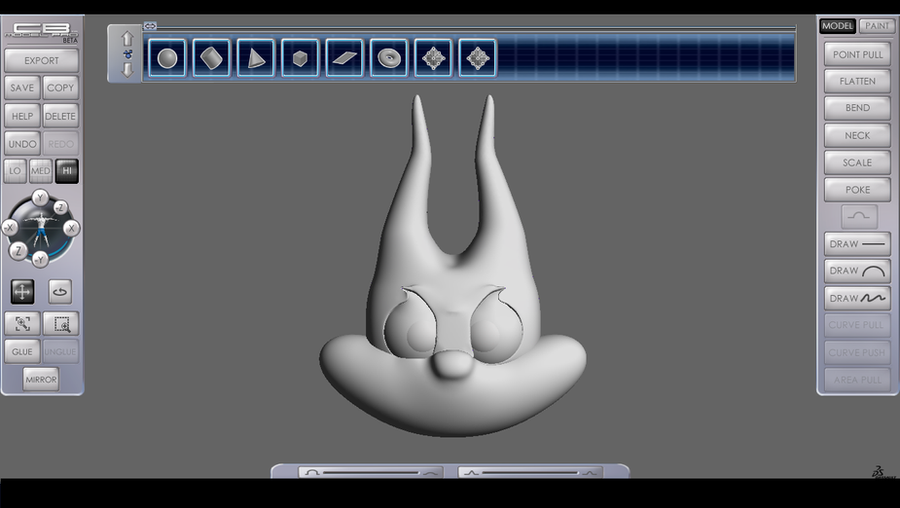Click the zoom-to-fit view icon
The height and width of the screenshot is (508, 900).
tap(22, 324)
